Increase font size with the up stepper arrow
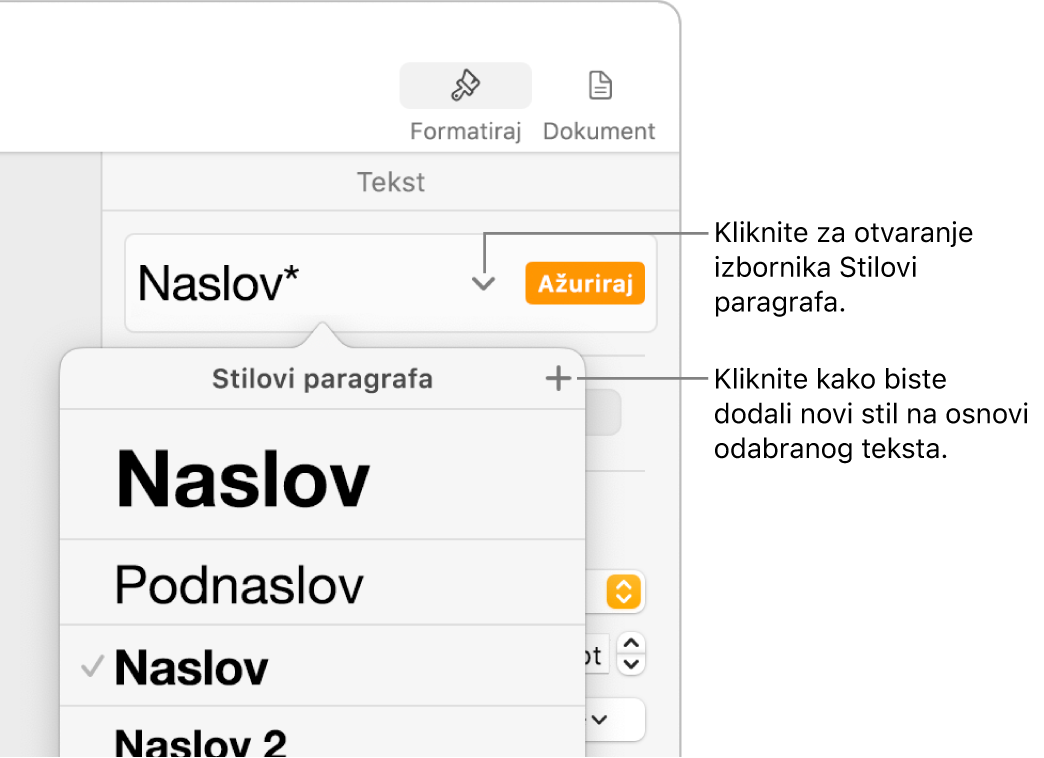Image resolution: width=1044 pixels, height=758 pixels. (x=631, y=643)
